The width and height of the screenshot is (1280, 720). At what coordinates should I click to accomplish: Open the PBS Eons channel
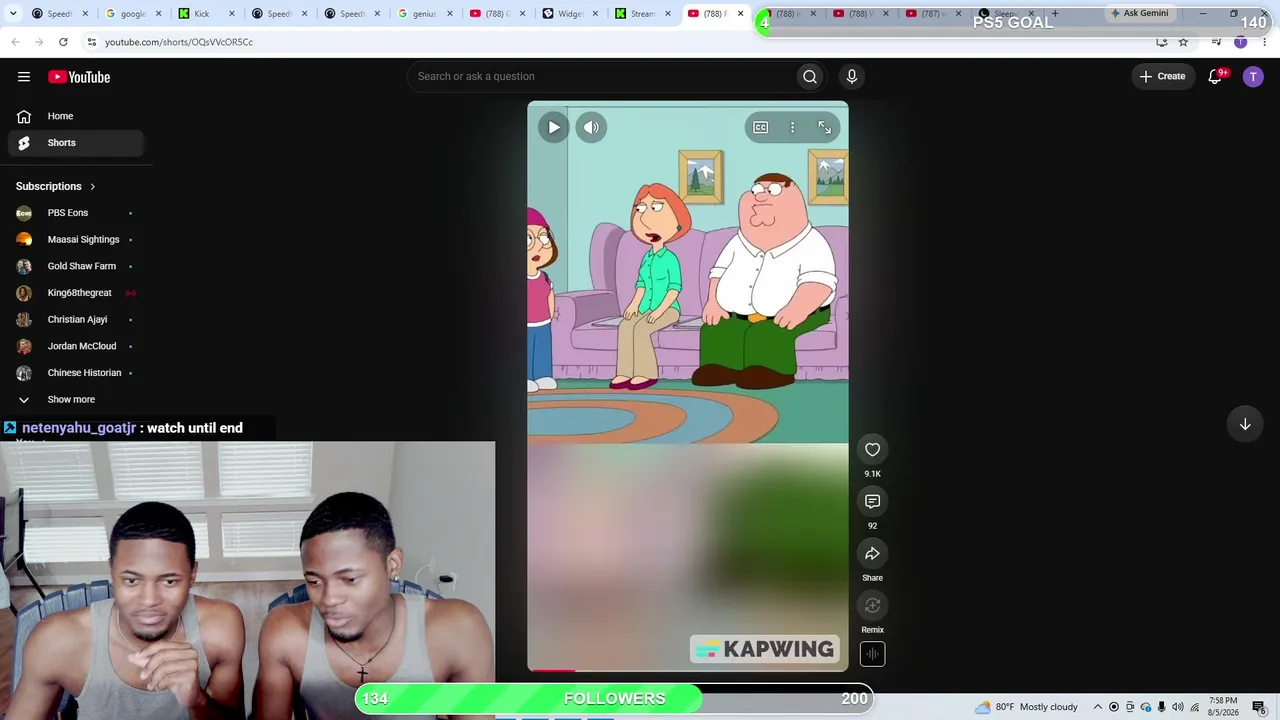[76, 213]
